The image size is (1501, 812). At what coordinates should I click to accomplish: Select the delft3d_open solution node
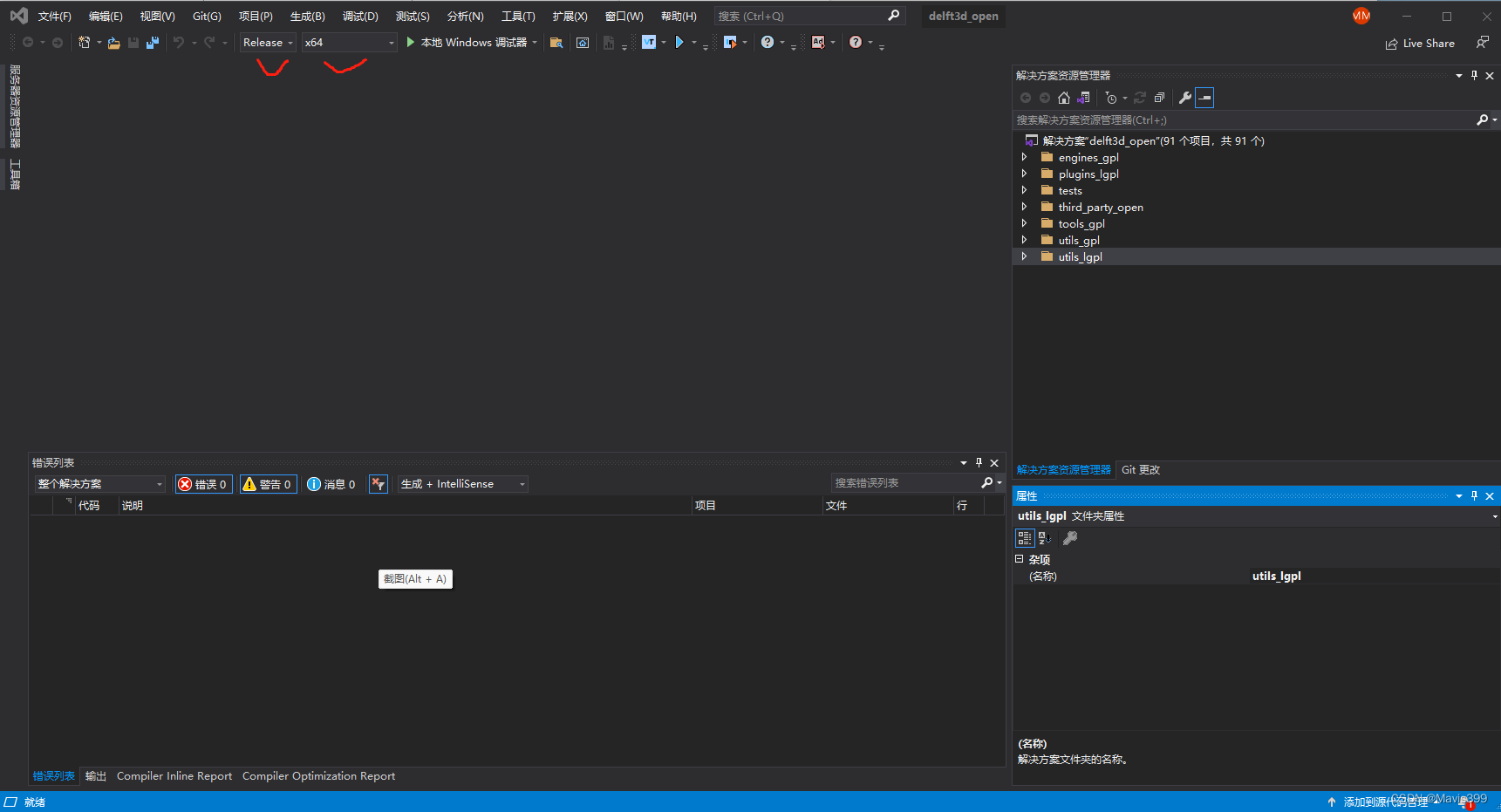(1153, 141)
